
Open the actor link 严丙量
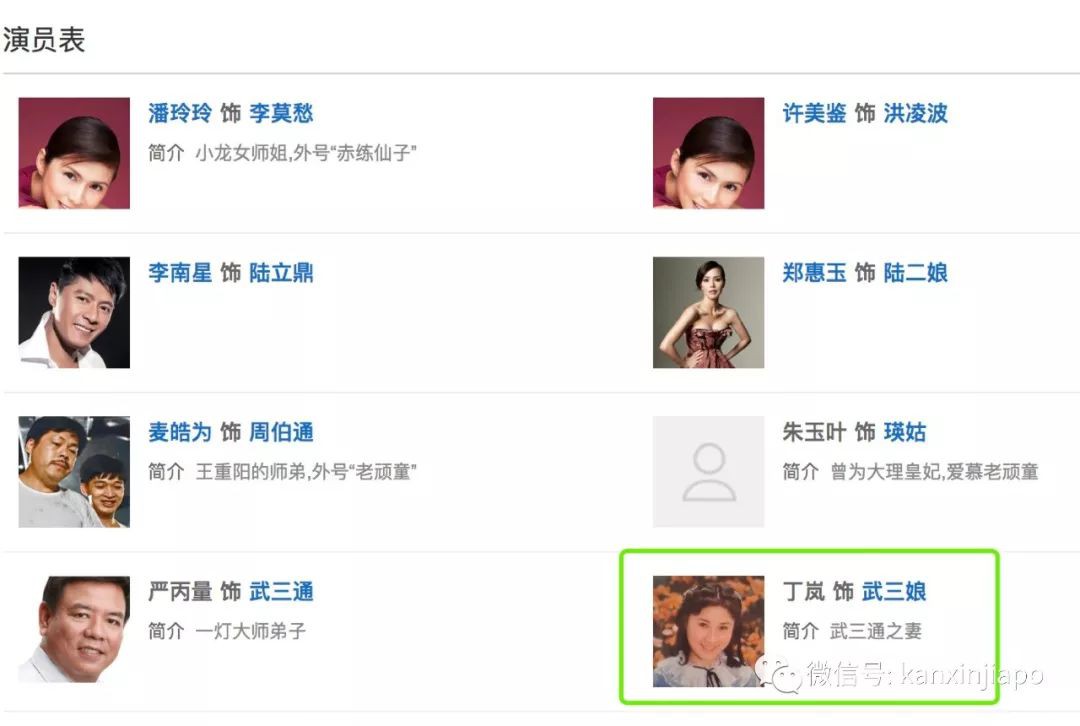[x=180, y=592]
